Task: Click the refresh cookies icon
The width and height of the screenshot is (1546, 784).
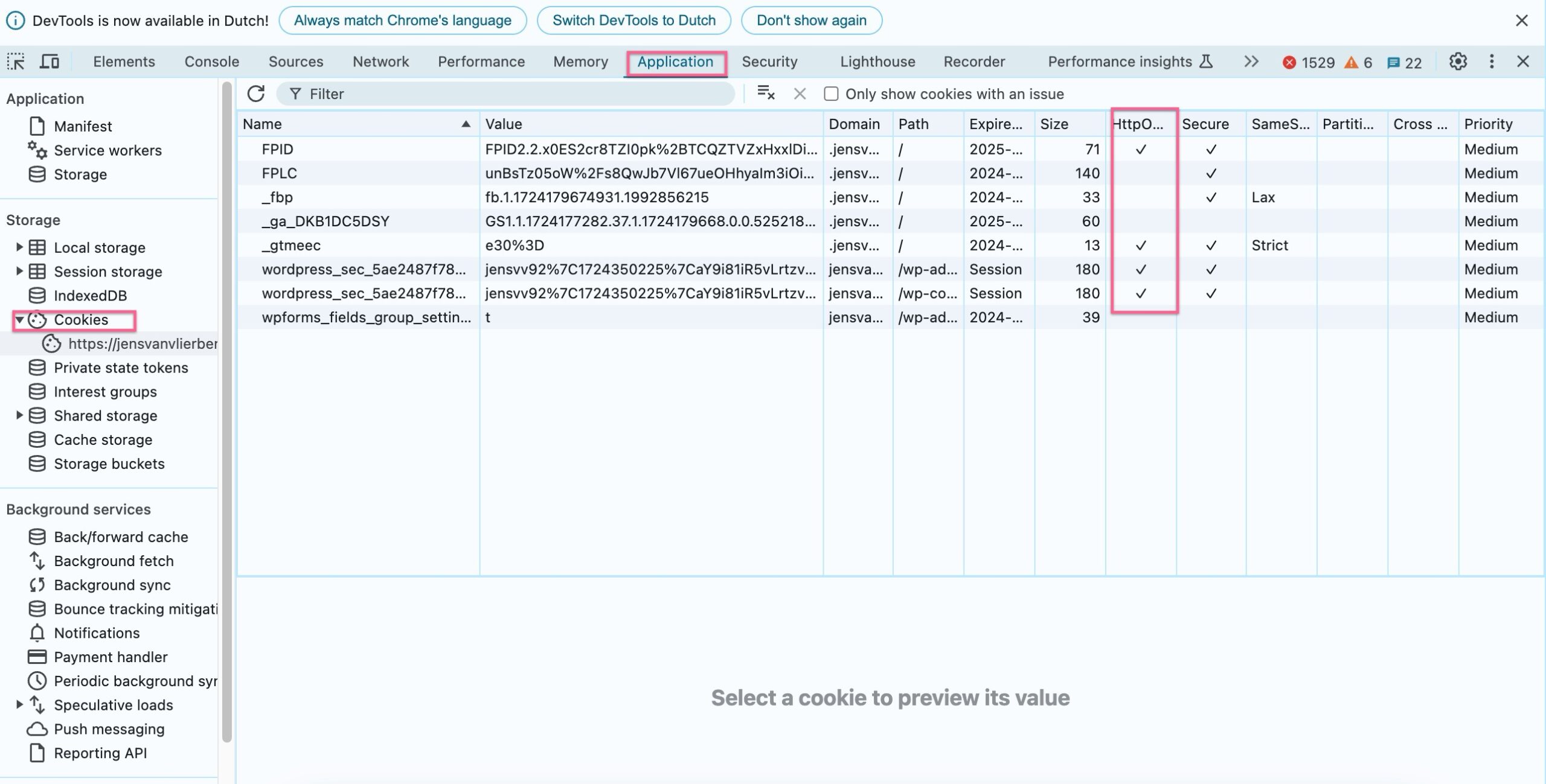Action: (x=256, y=94)
